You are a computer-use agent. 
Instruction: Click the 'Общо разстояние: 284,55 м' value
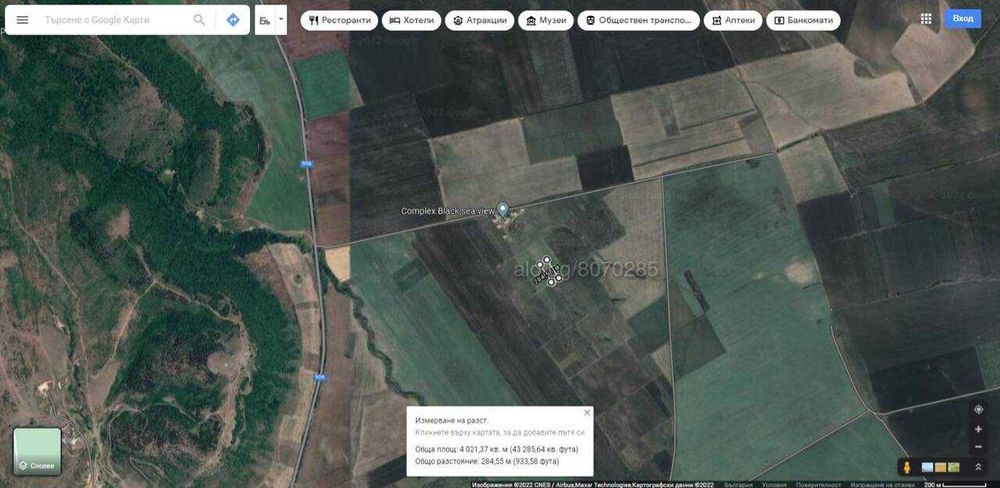coord(487,461)
